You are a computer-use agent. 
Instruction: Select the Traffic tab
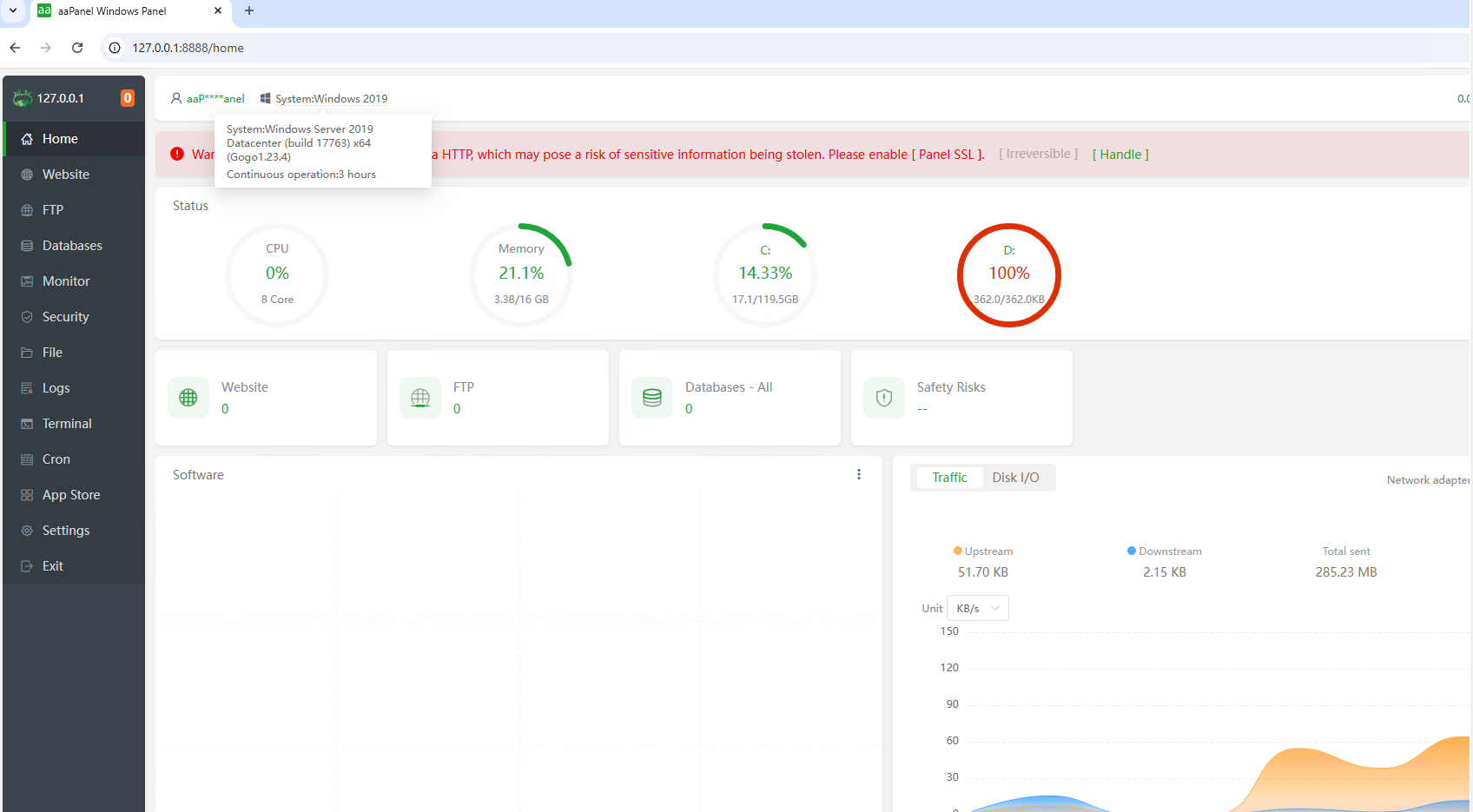948,478
